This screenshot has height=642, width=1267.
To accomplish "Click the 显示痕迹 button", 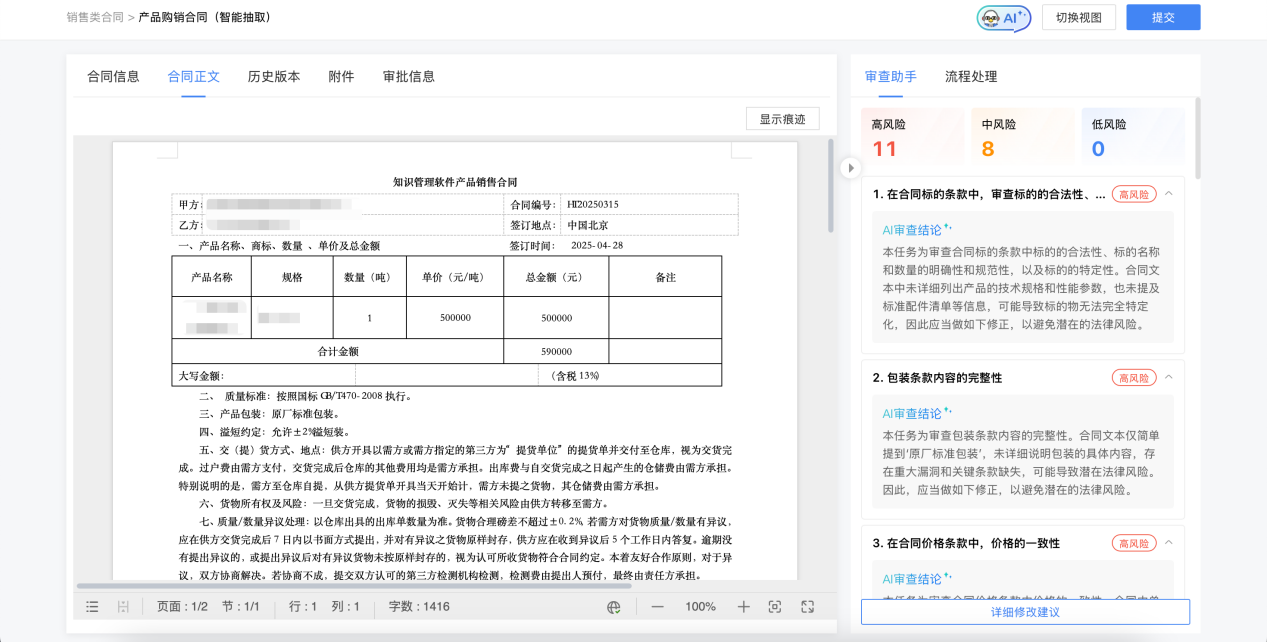I will click(783, 119).
